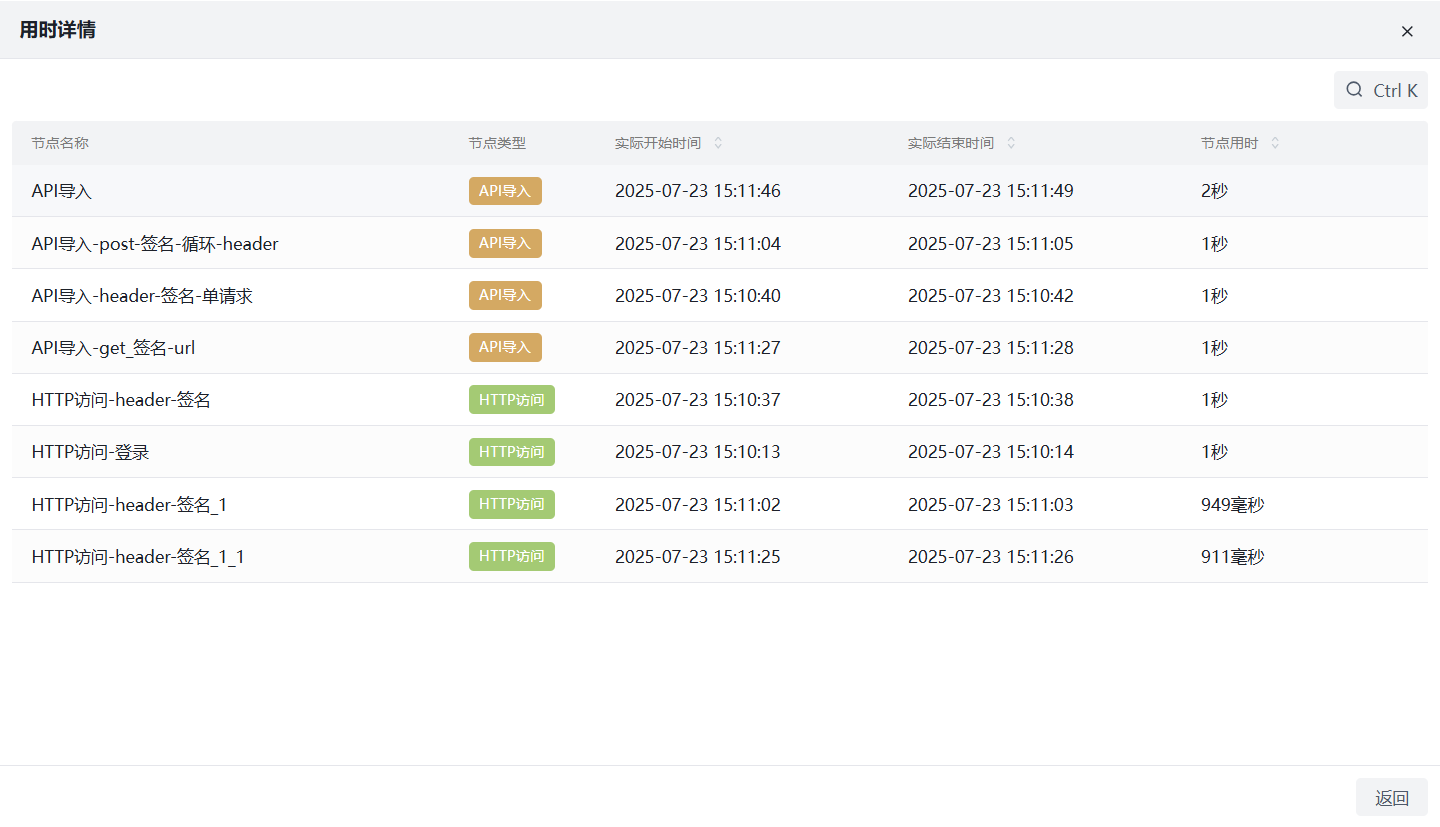Click end time 2025-07-23 15:11:03

coord(991,504)
